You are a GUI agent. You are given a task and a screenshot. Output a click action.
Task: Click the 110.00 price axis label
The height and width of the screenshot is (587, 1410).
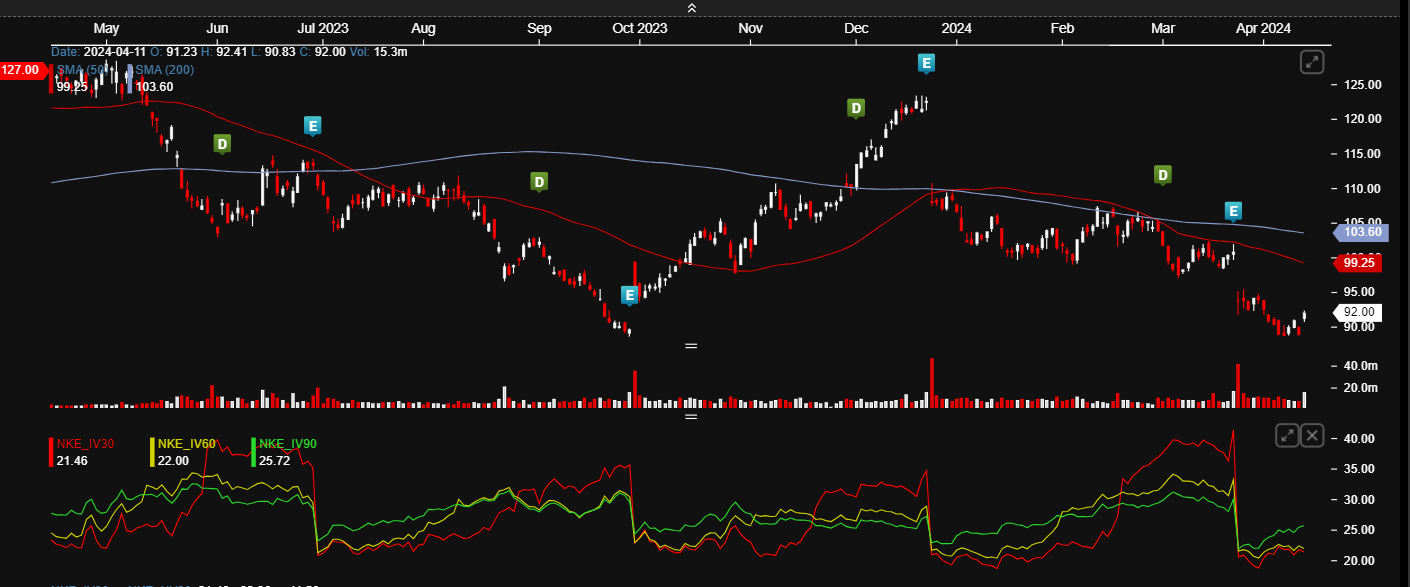1364,188
